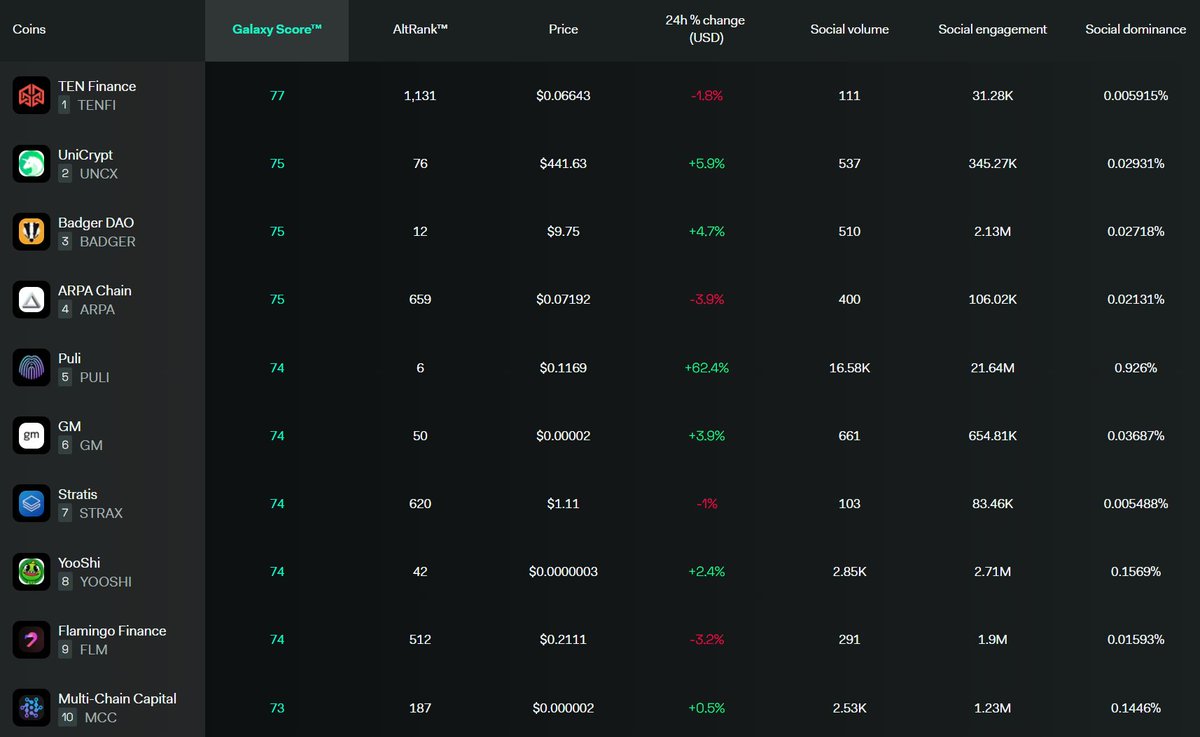The height and width of the screenshot is (737, 1200).
Task: Open the ARPA Chain coin name
Action: [95, 291]
